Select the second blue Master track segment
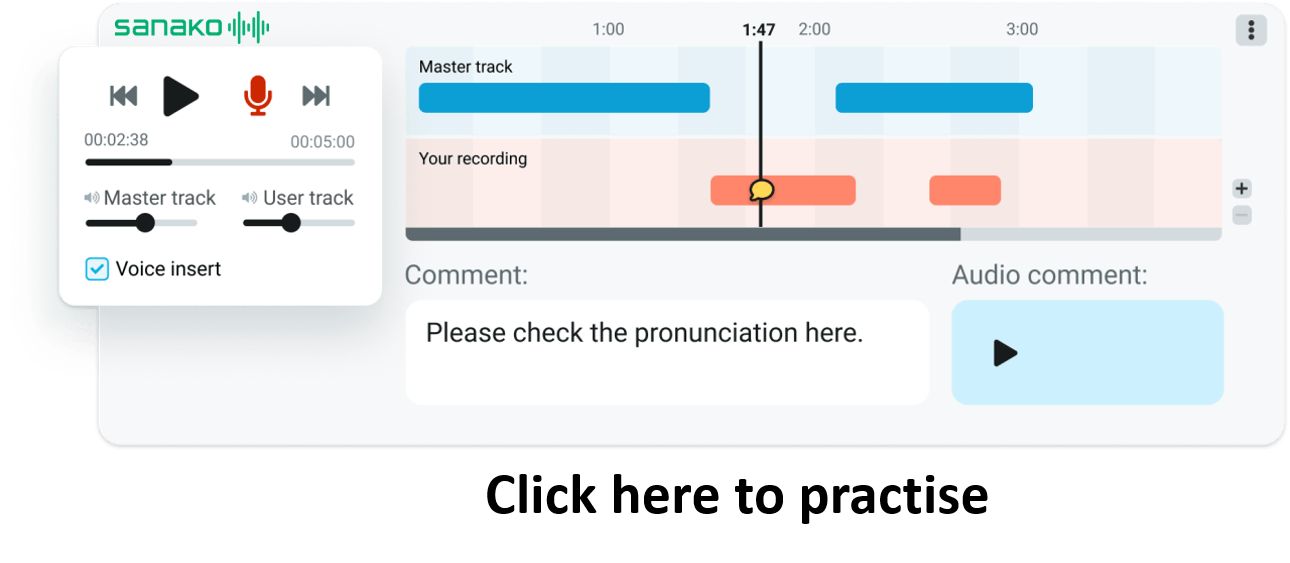The image size is (1290, 563). [x=934, y=98]
